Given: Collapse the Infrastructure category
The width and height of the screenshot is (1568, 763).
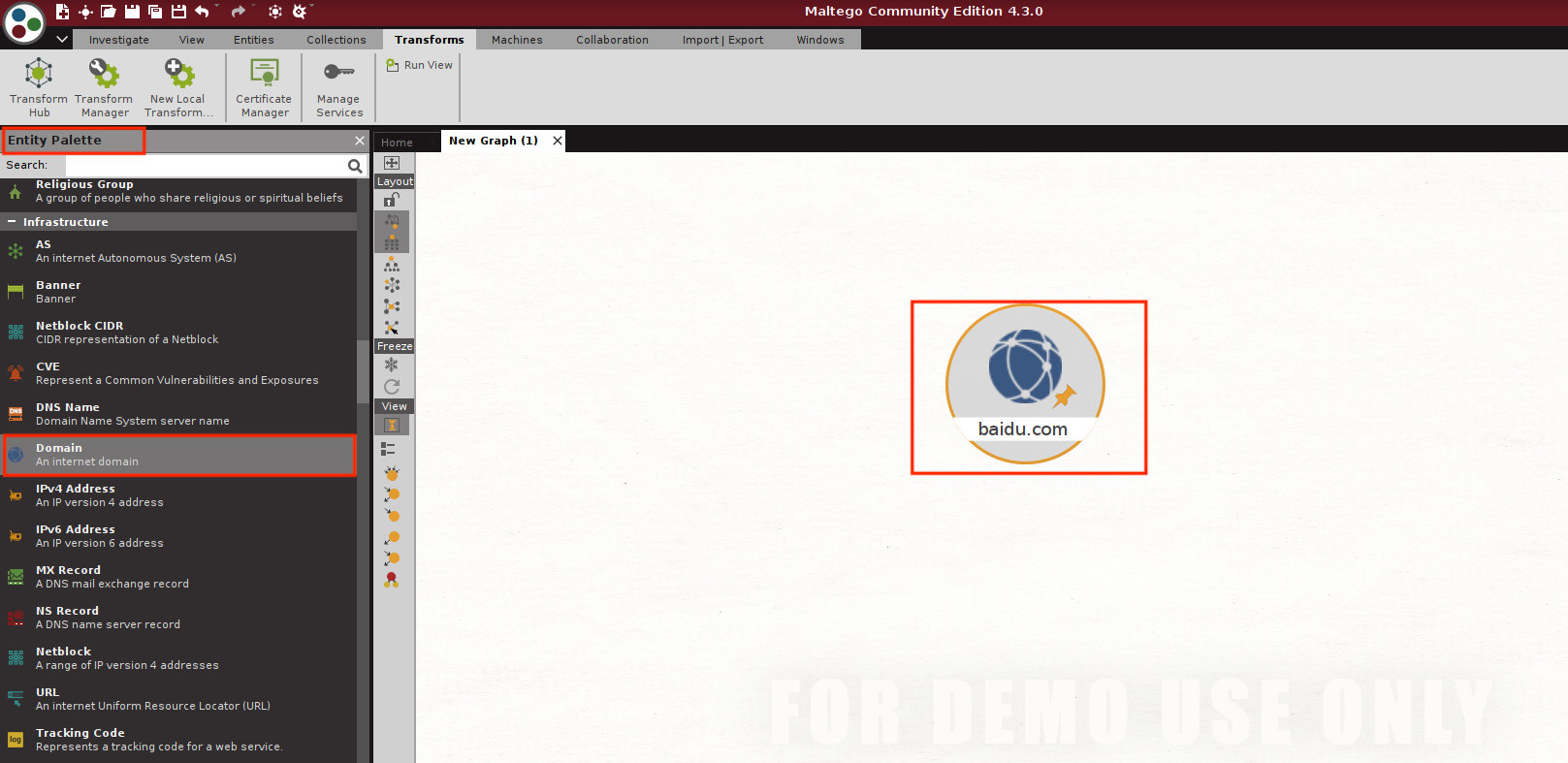Looking at the screenshot, I should 12,222.
